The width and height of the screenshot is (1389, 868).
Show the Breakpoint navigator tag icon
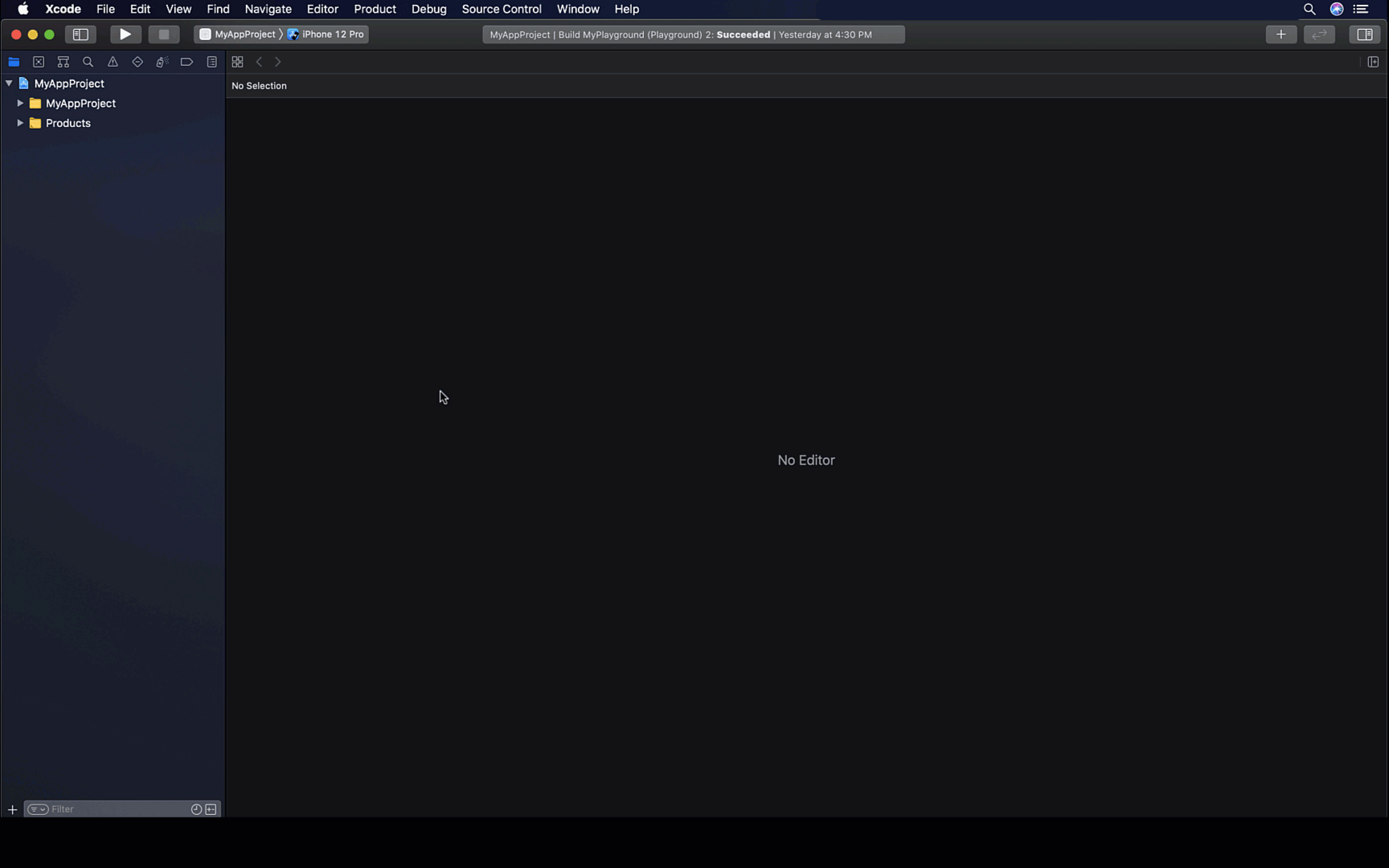coord(186,62)
